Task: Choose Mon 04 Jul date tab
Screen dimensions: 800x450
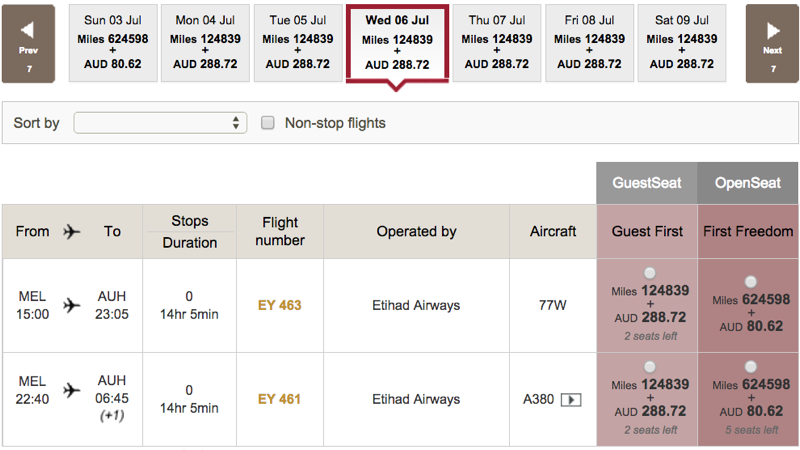Action: (205, 43)
